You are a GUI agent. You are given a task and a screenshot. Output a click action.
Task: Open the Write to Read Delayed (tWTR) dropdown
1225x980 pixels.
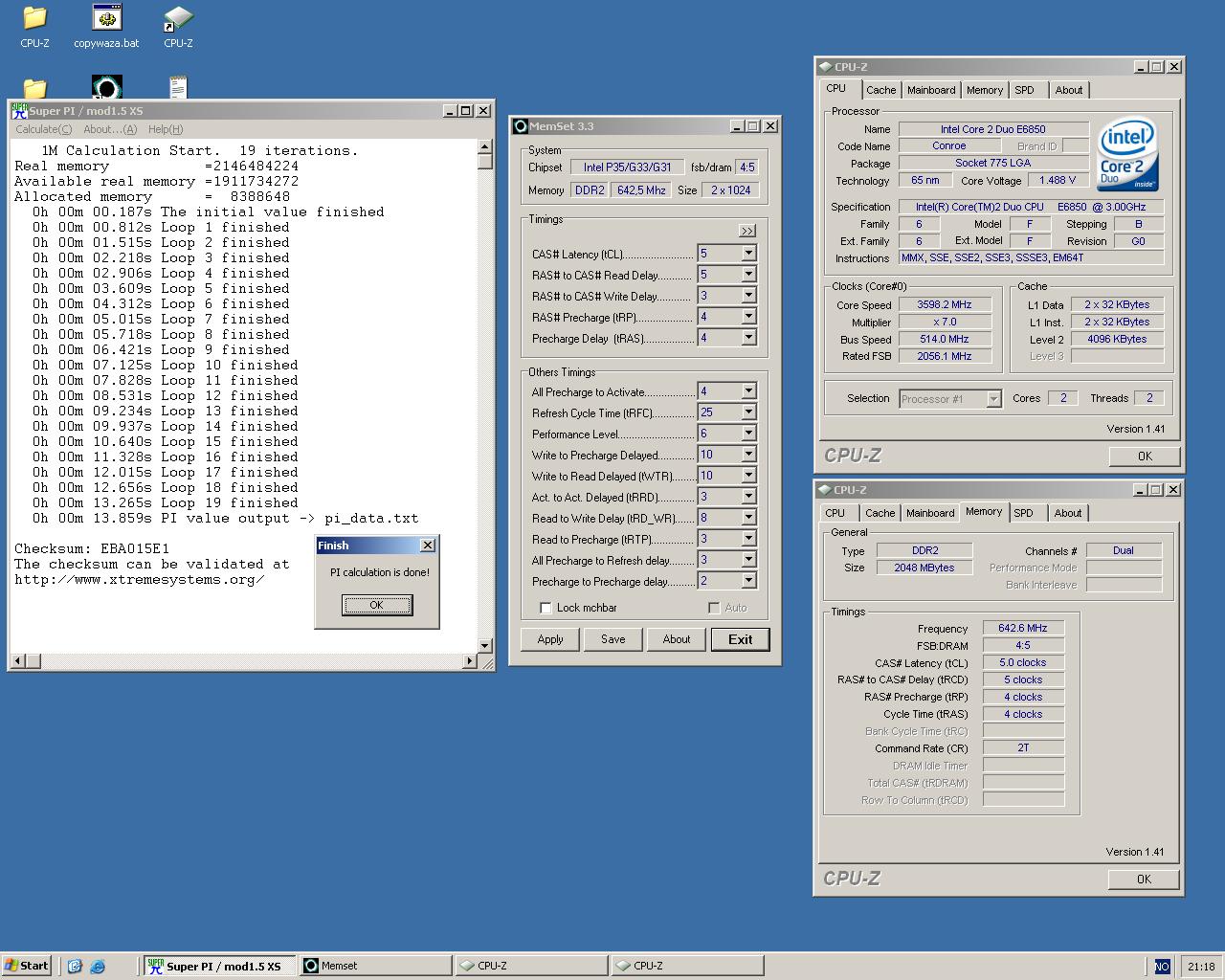[x=748, y=476]
